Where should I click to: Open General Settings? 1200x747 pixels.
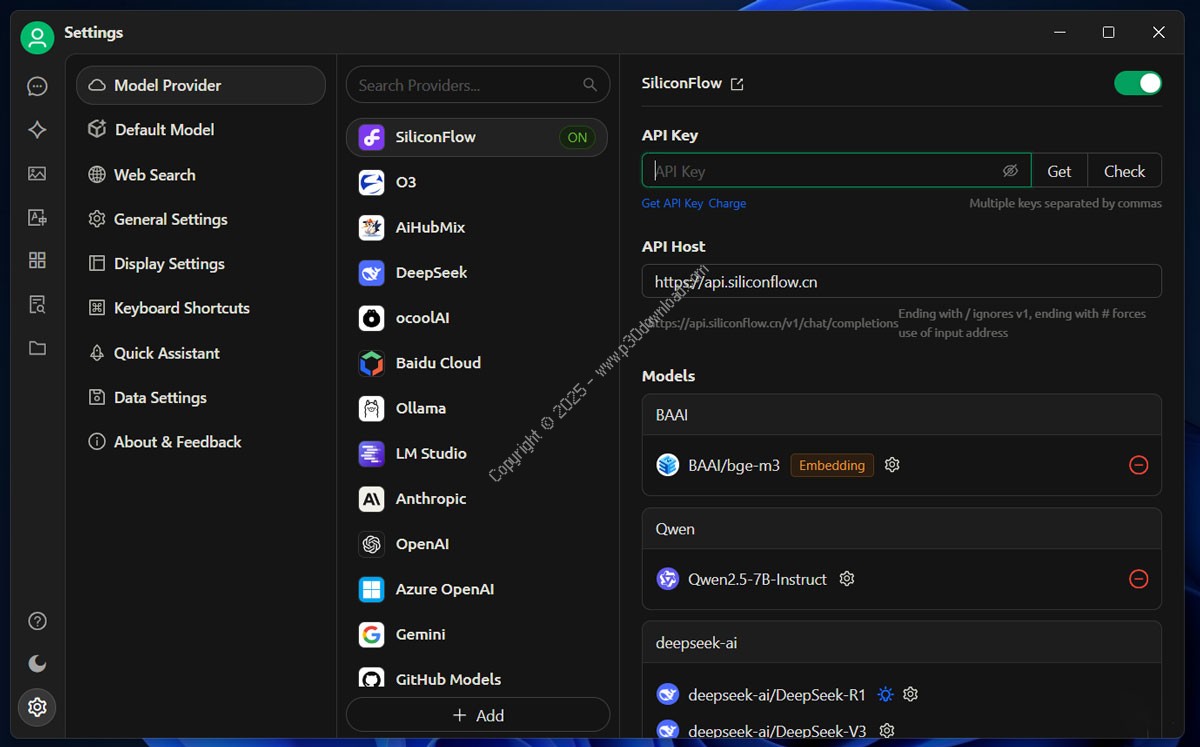point(201,219)
